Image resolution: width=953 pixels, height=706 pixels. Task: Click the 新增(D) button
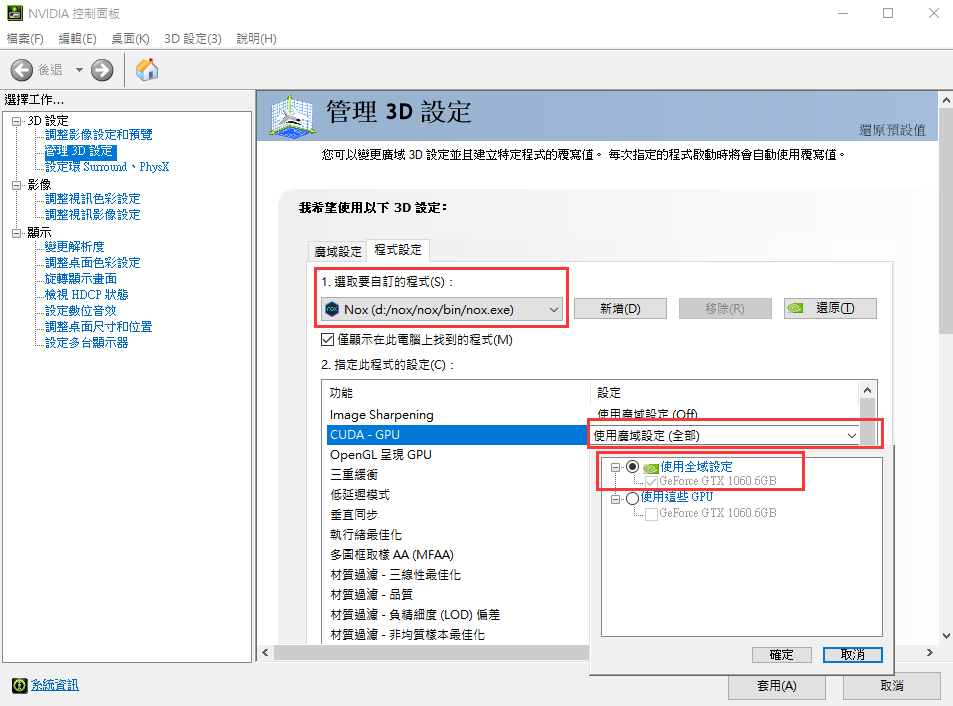(x=619, y=309)
